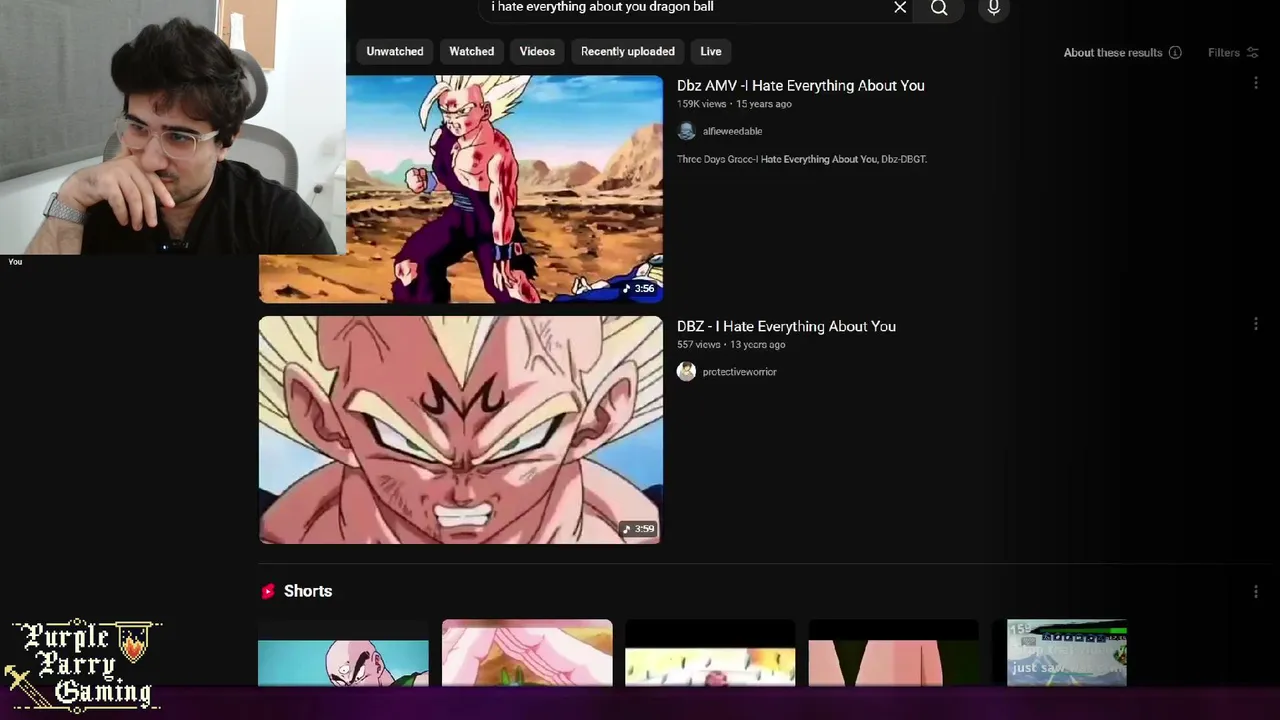Click the 557 views, 13 years ago line
The image size is (1280, 720).
731,345
